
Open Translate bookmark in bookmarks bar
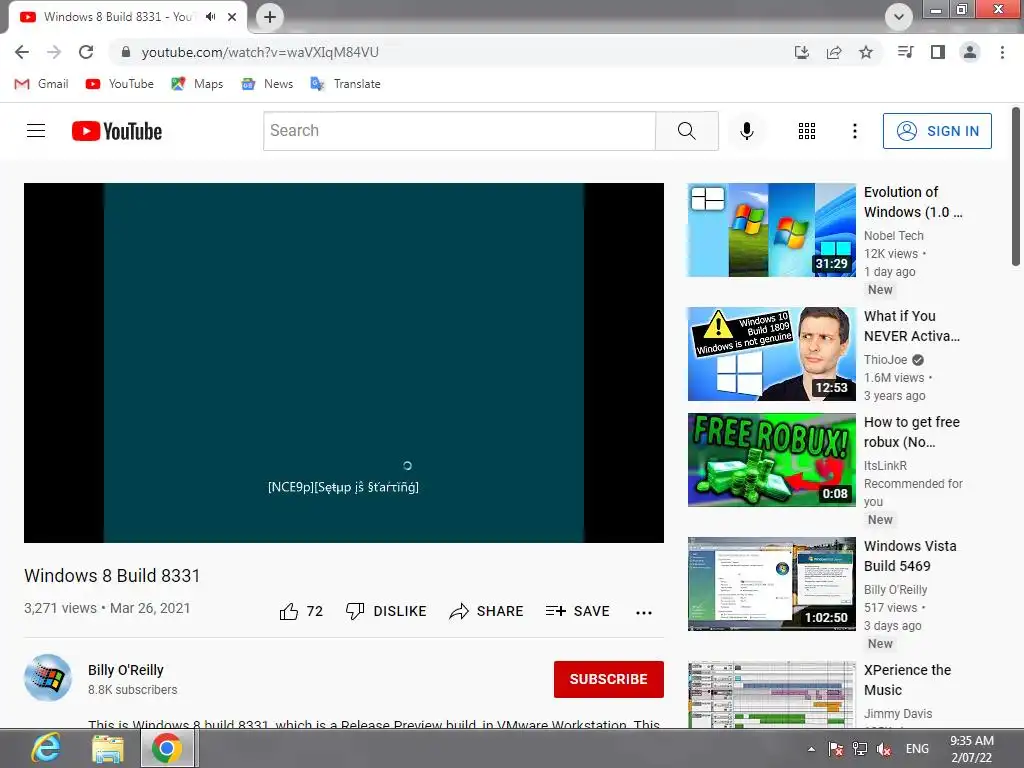point(346,84)
